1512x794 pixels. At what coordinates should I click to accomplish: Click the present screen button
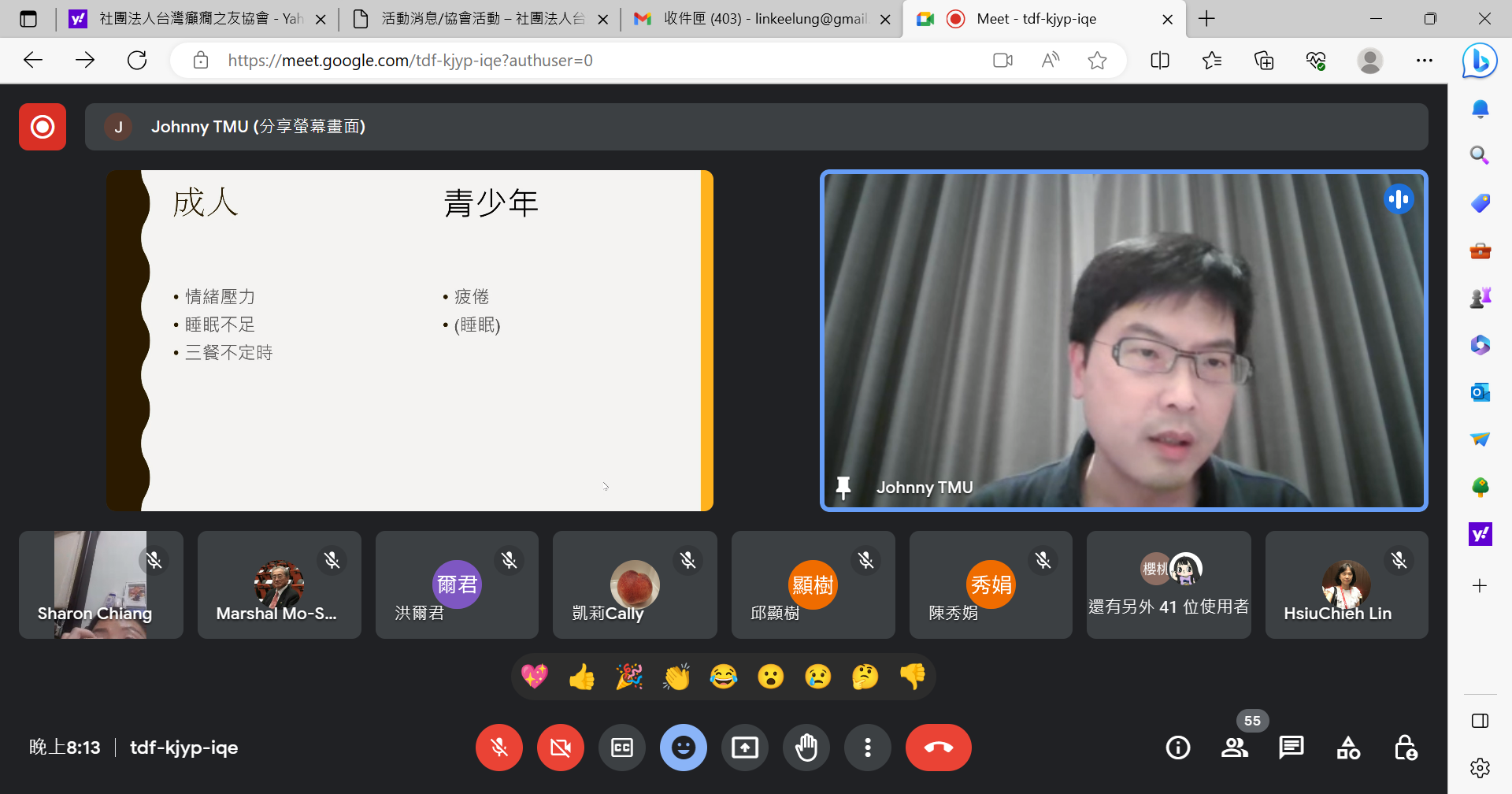(745, 748)
